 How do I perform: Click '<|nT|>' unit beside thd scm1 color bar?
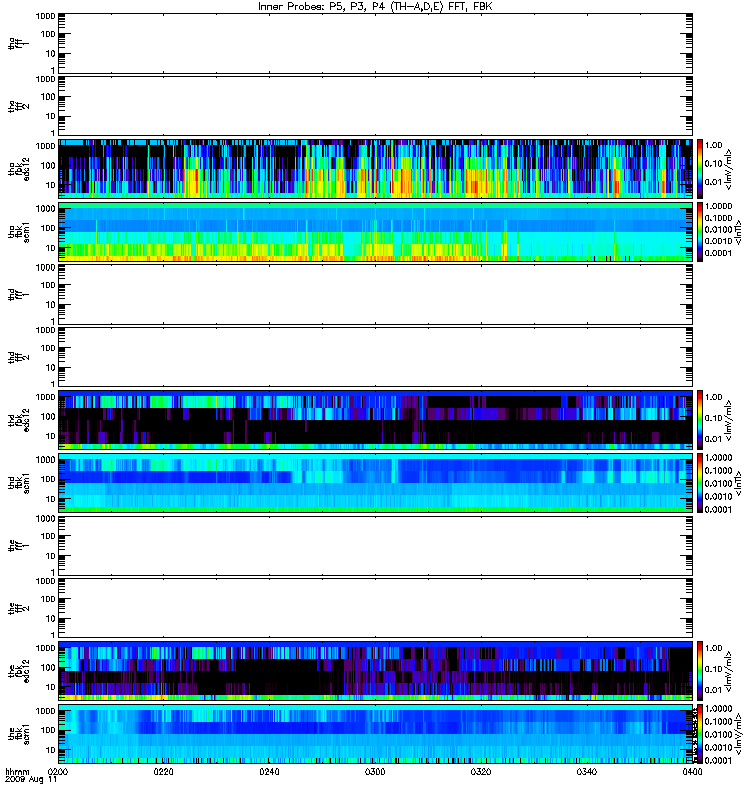(x=738, y=483)
